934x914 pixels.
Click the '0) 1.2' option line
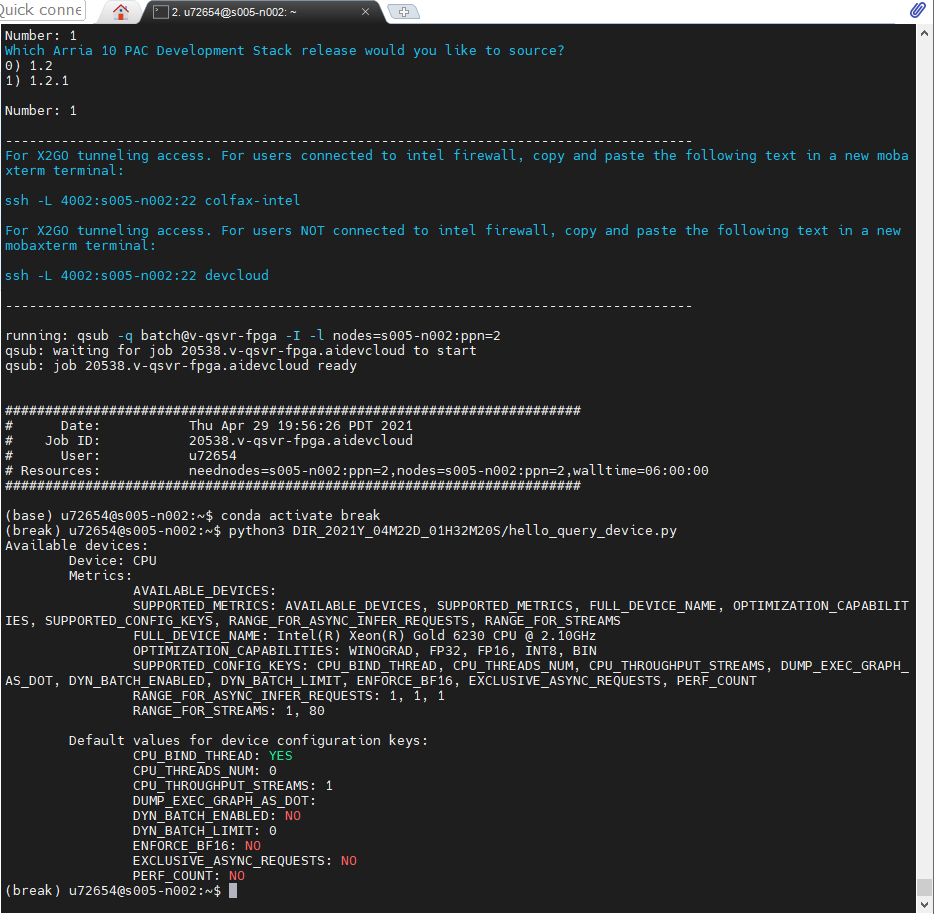pos(29,66)
